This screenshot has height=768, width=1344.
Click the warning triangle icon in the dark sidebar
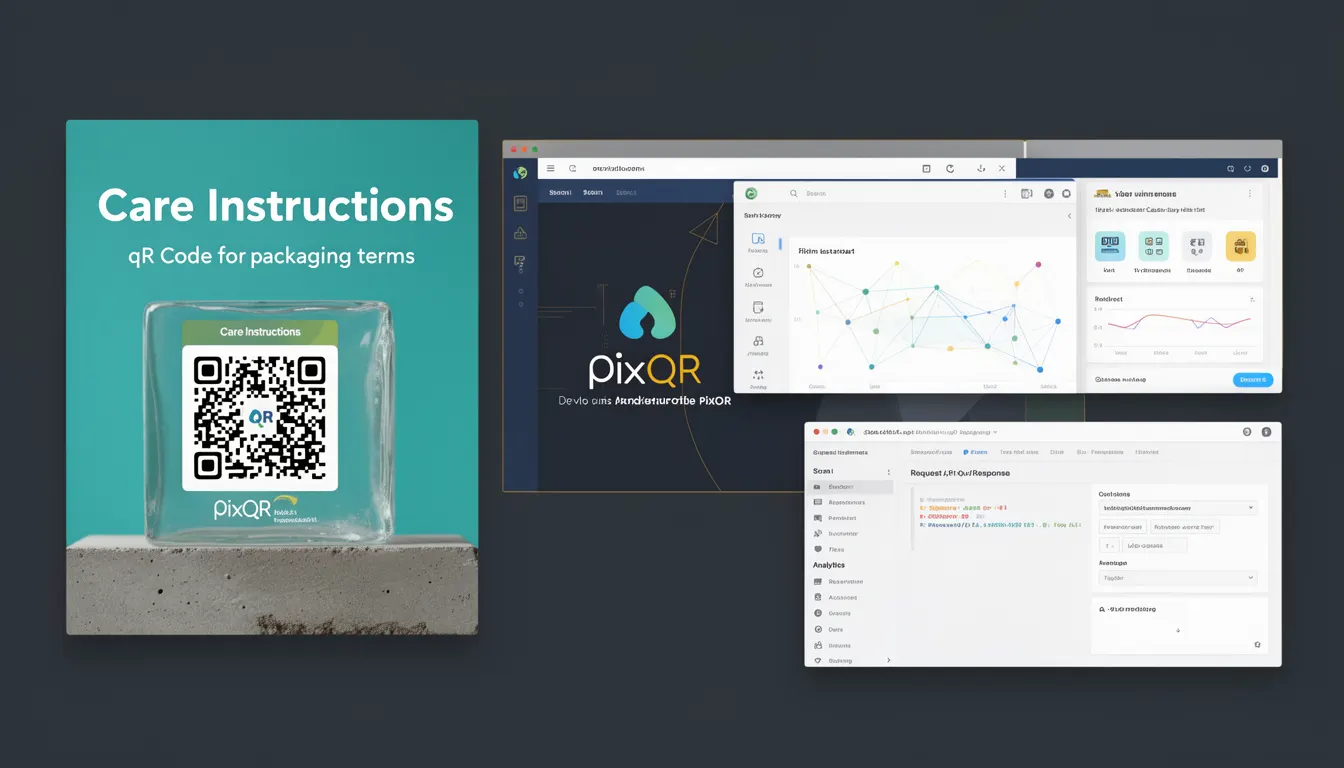coord(520,233)
